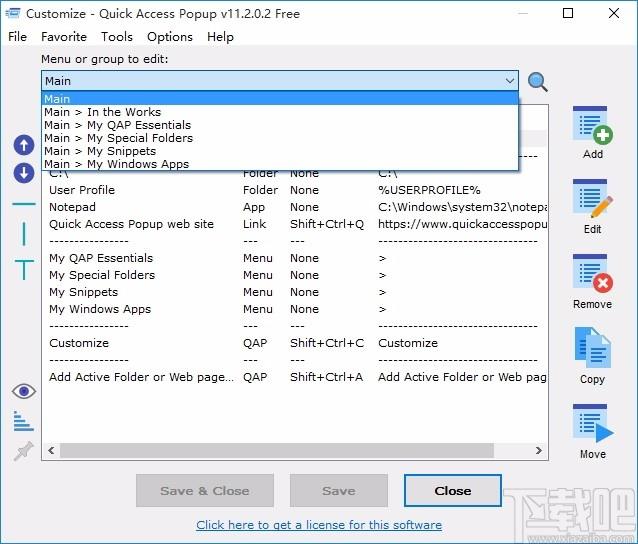Open the Tools menu
Viewport: 638px width, 544px height.
pos(117,37)
